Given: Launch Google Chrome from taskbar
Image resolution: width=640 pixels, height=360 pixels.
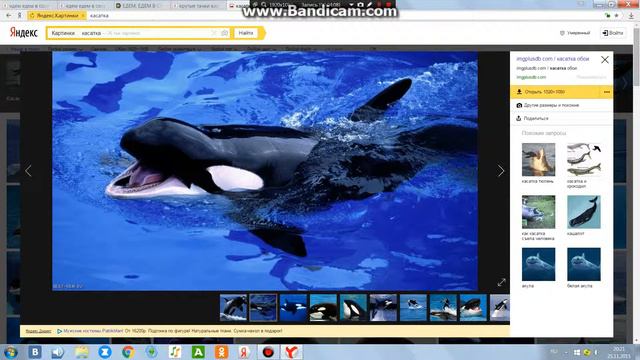Looking at the screenshot, I should (x=128, y=352).
